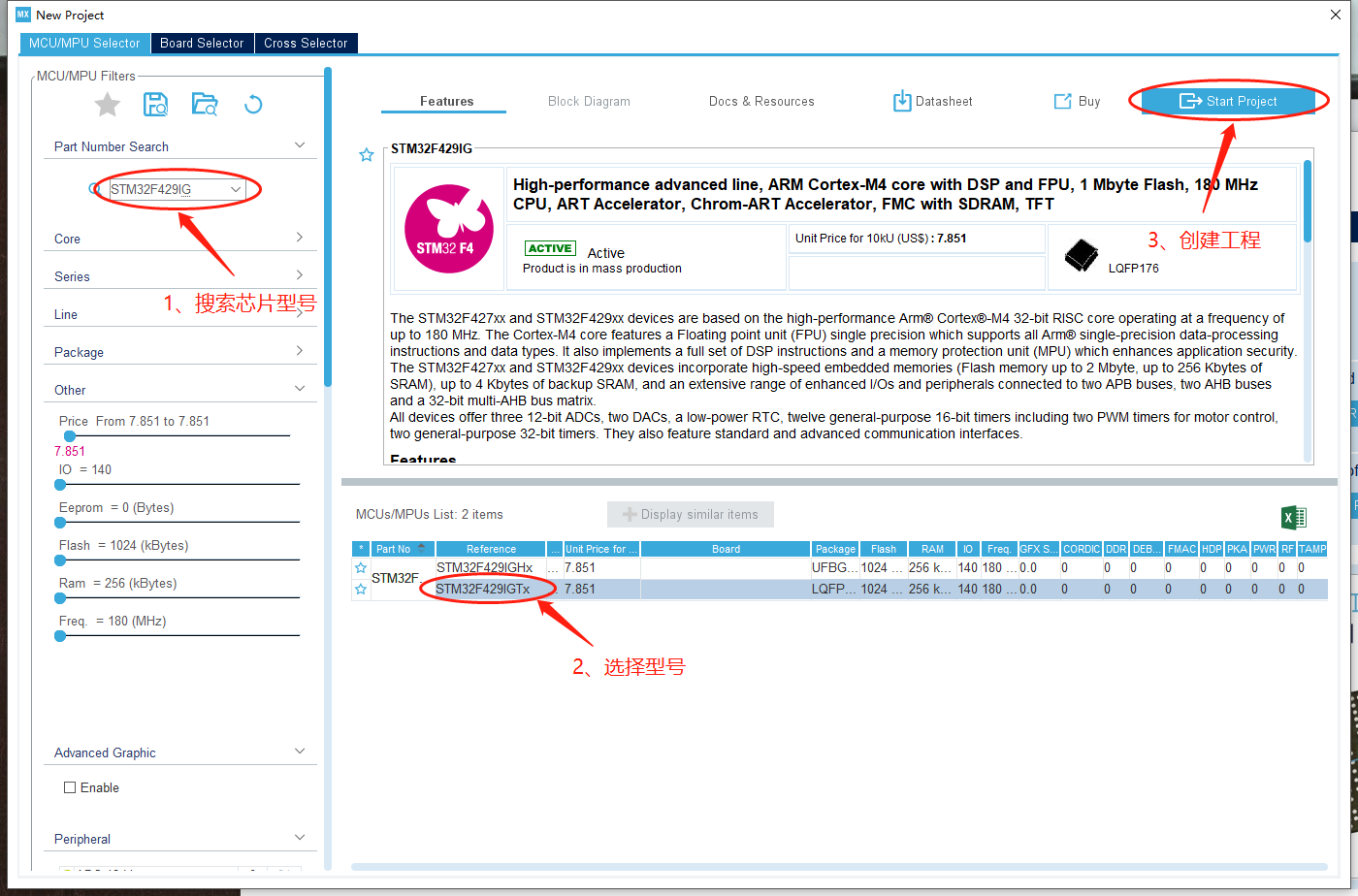Sort the list by Reference column
Screen dimensions: 1358x896
[x=491, y=549]
